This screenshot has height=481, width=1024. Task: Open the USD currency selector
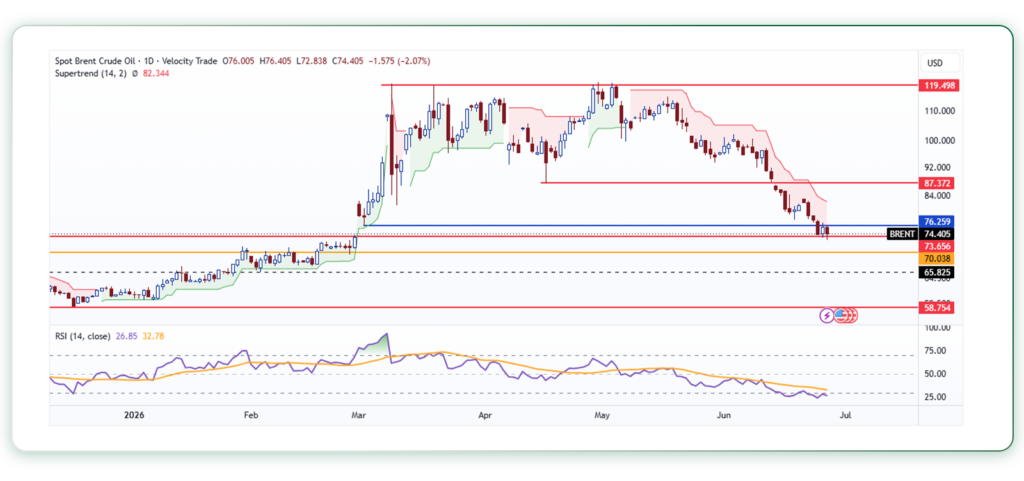940,63
